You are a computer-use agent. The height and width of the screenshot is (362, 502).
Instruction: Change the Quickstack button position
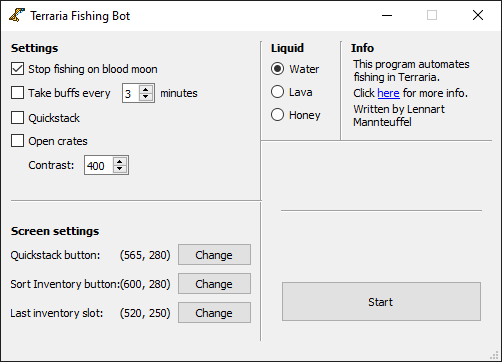(214, 255)
